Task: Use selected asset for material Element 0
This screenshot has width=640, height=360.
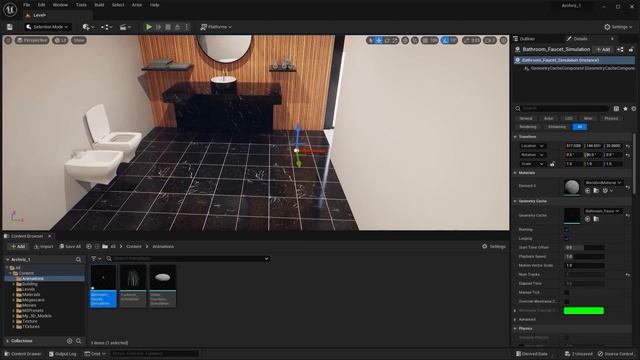Action: pos(588,191)
